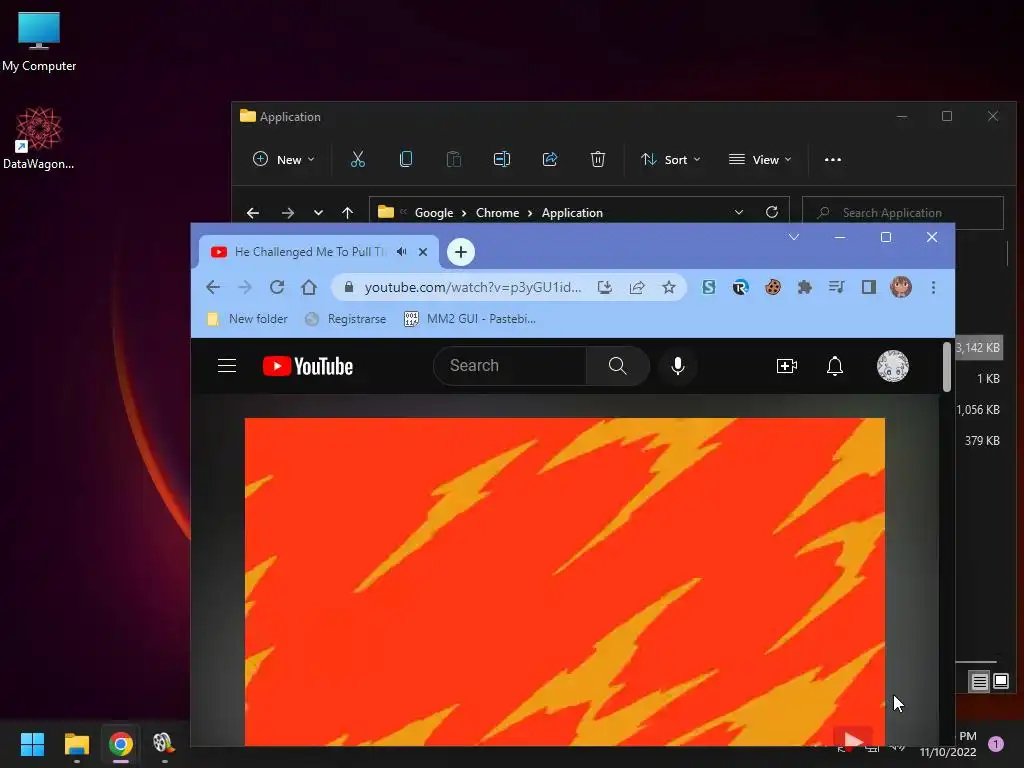Click Paste icon in File Explorer toolbar
1024x768 pixels.
coord(453,159)
